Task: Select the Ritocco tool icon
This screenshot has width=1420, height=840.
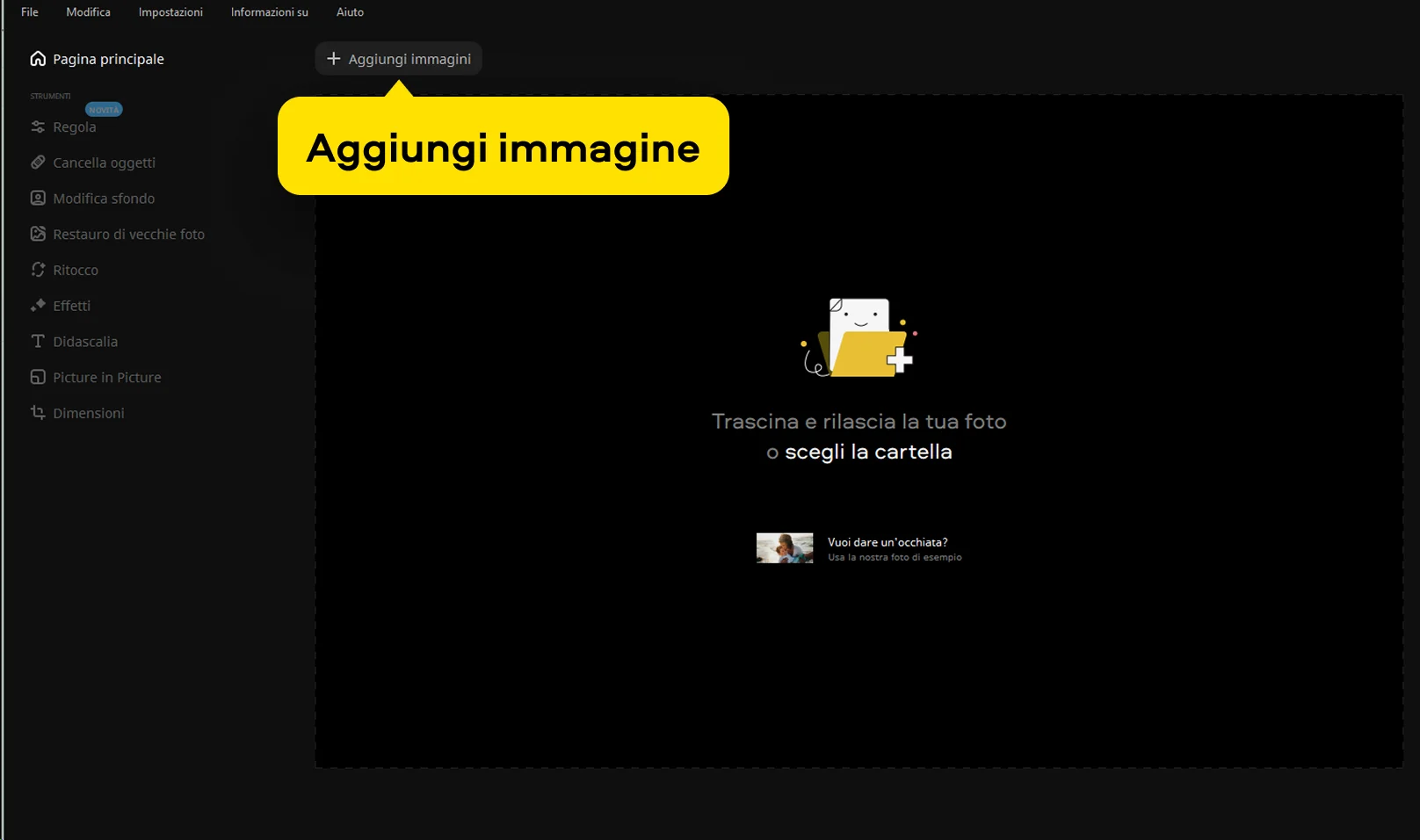Action: pyautogui.click(x=38, y=270)
